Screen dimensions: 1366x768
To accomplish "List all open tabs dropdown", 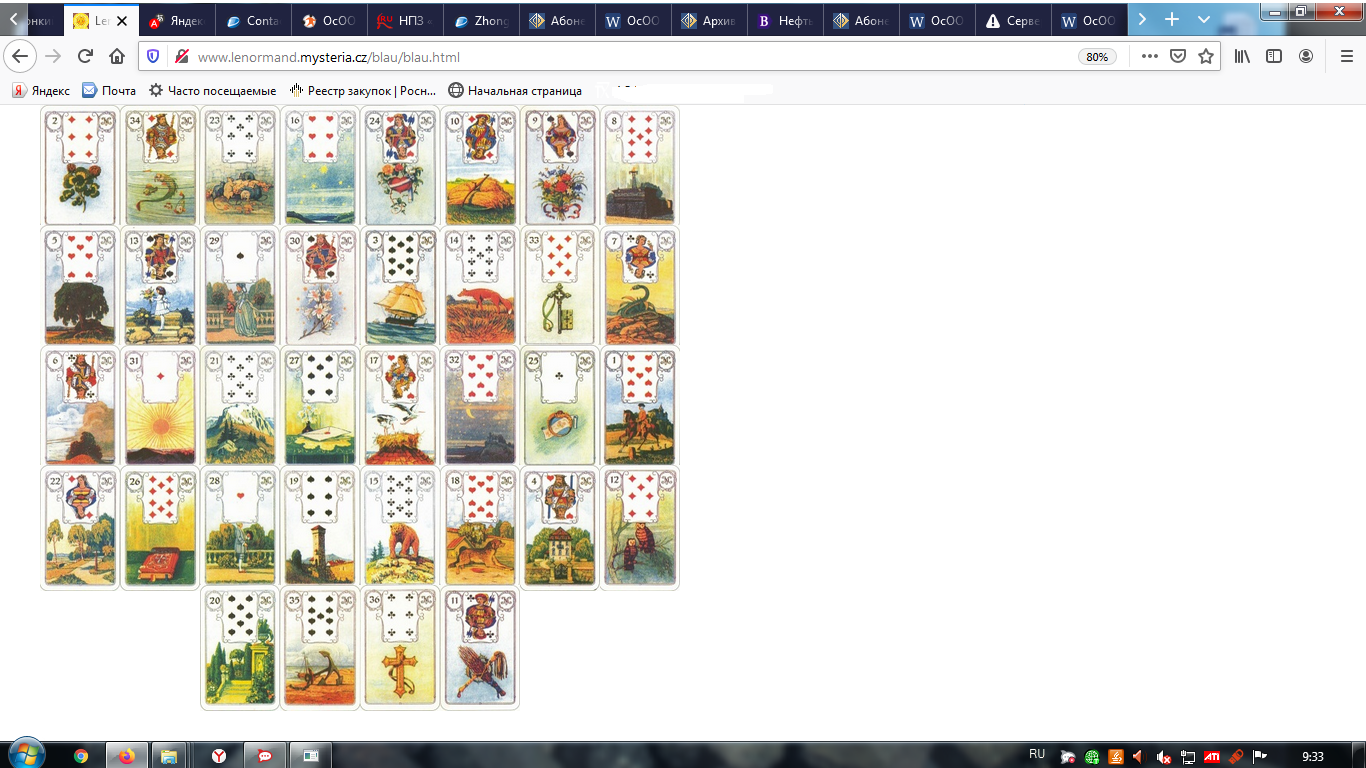I will 1204,19.
